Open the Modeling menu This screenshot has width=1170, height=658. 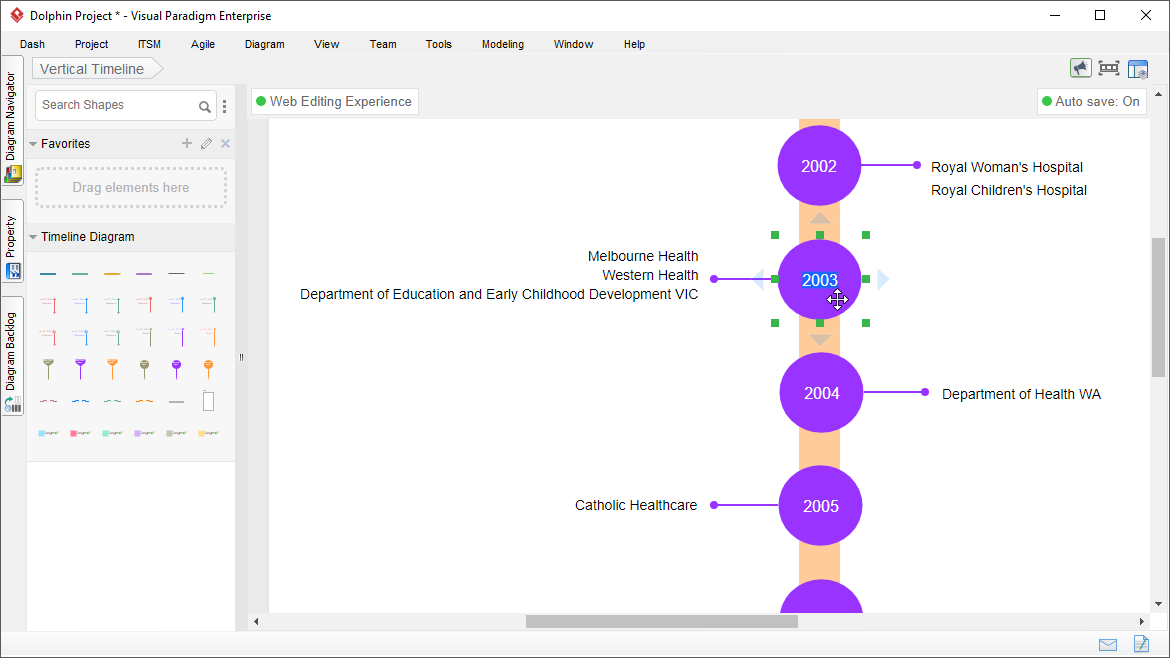(x=503, y=44)
